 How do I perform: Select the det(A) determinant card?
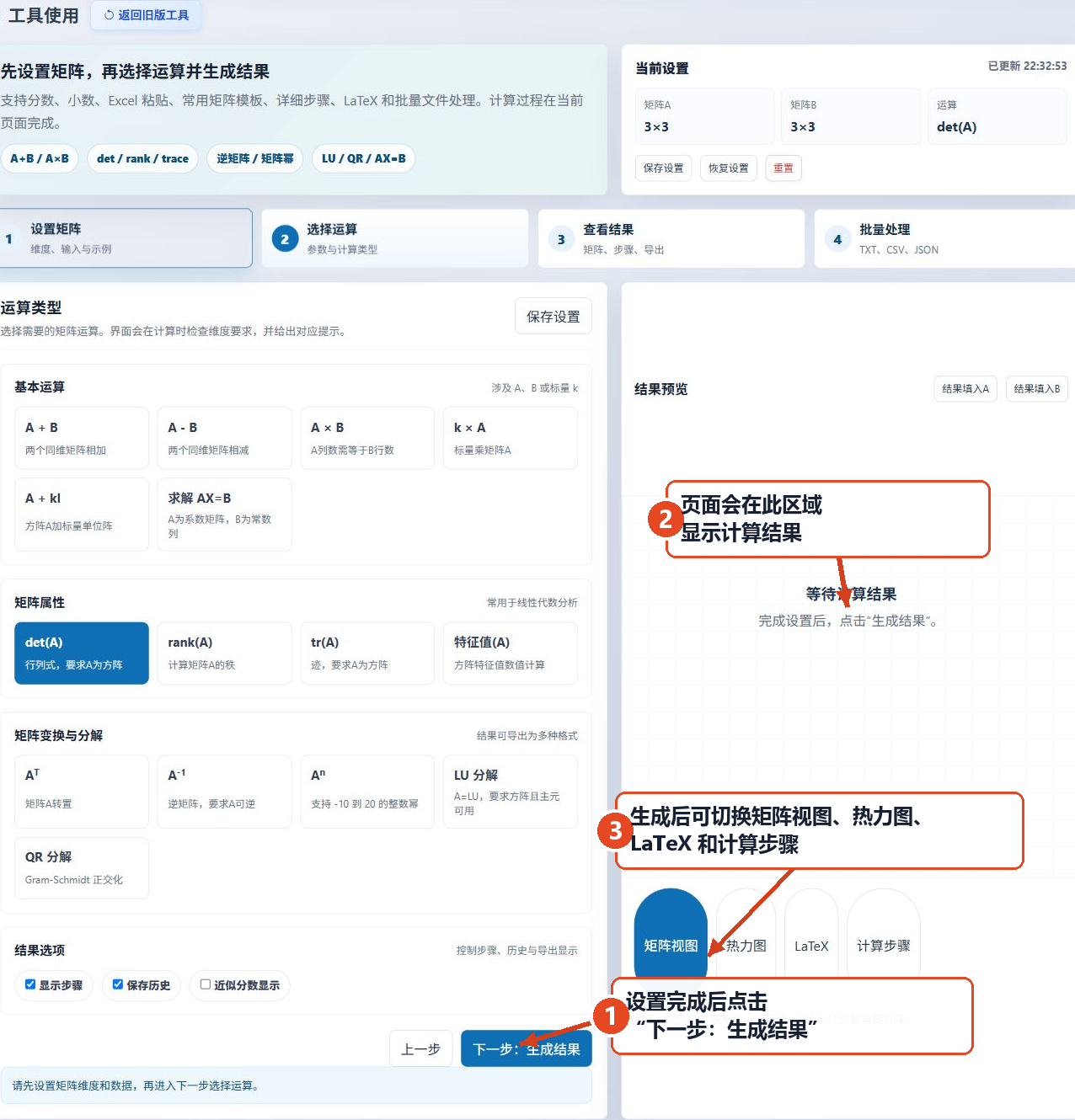click(82, 653)
